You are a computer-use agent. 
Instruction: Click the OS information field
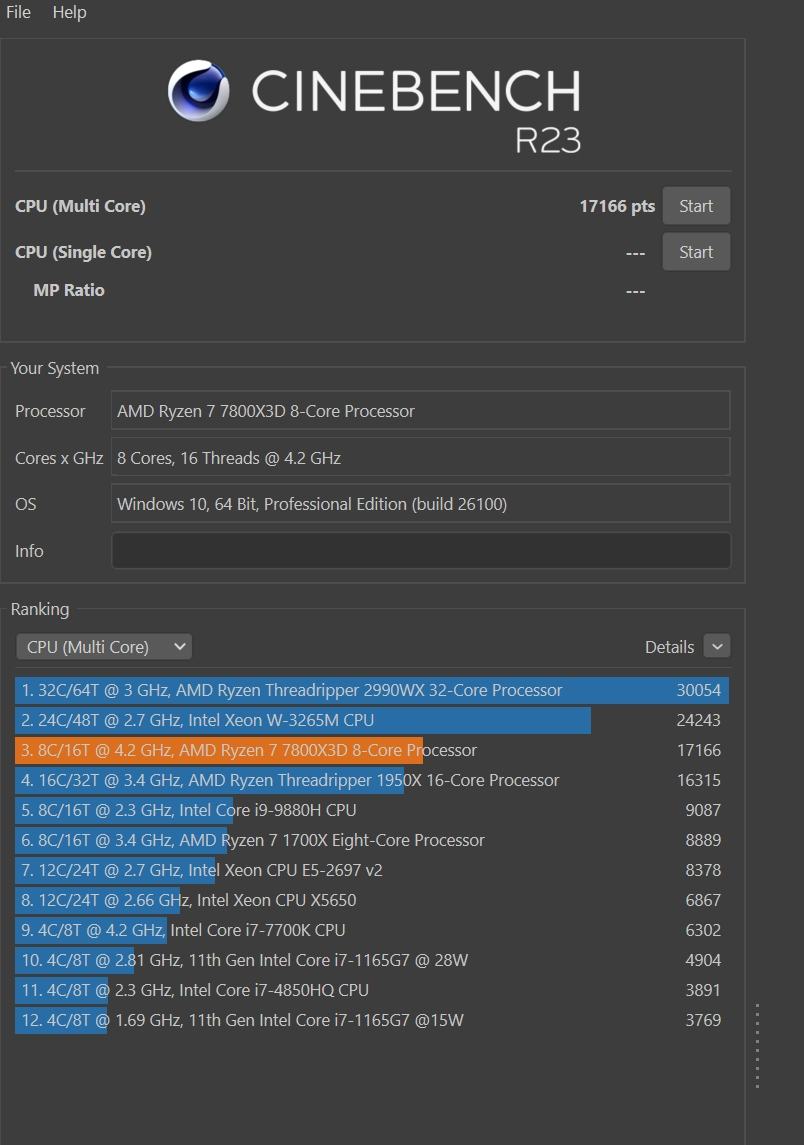tap(420, 504)
